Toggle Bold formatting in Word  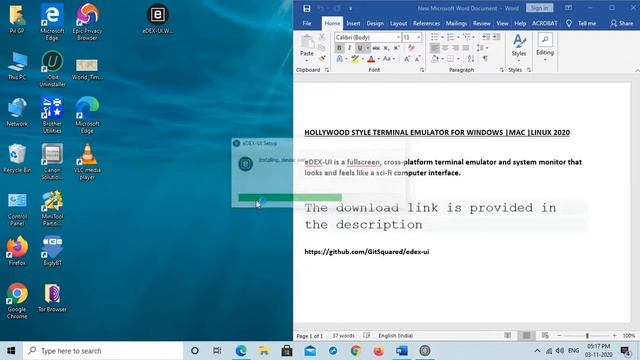pos(339,48)
